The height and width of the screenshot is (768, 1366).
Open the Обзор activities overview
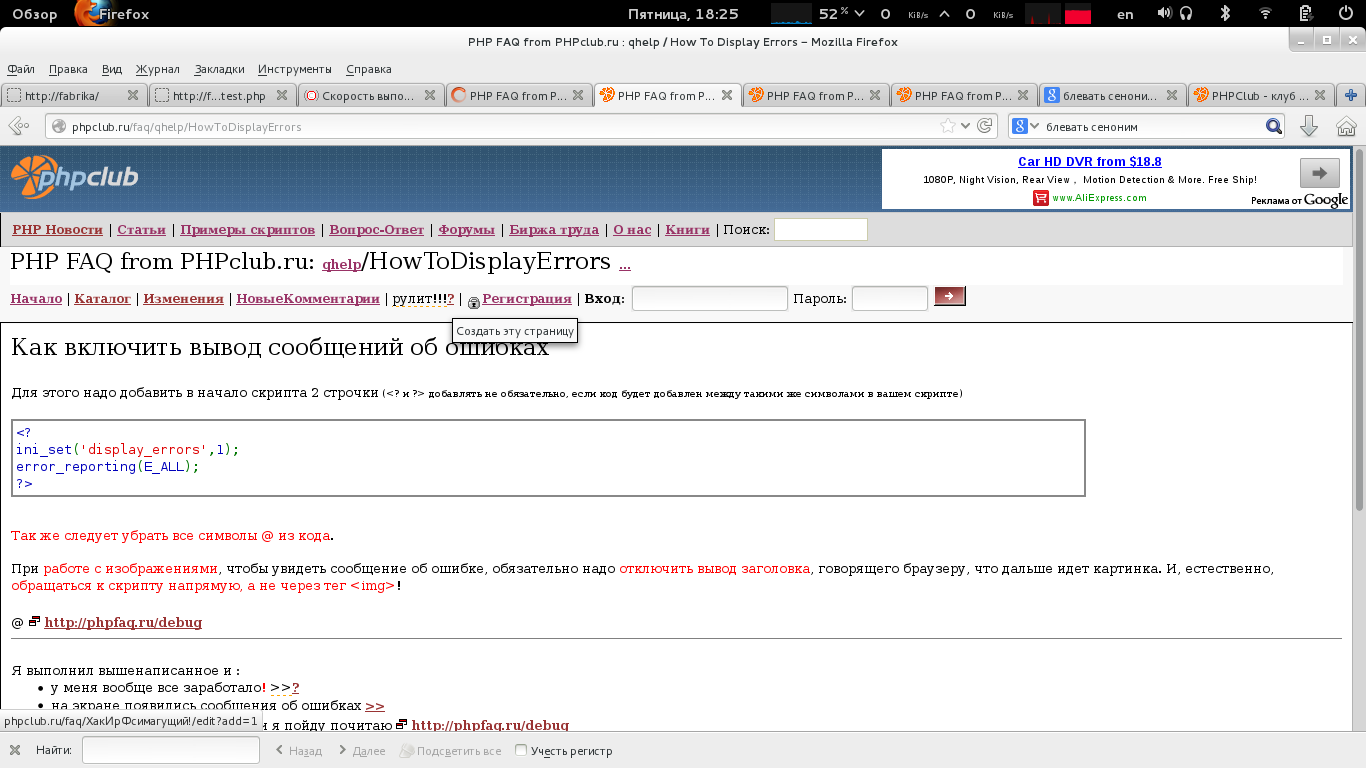(x=35, y=14)
